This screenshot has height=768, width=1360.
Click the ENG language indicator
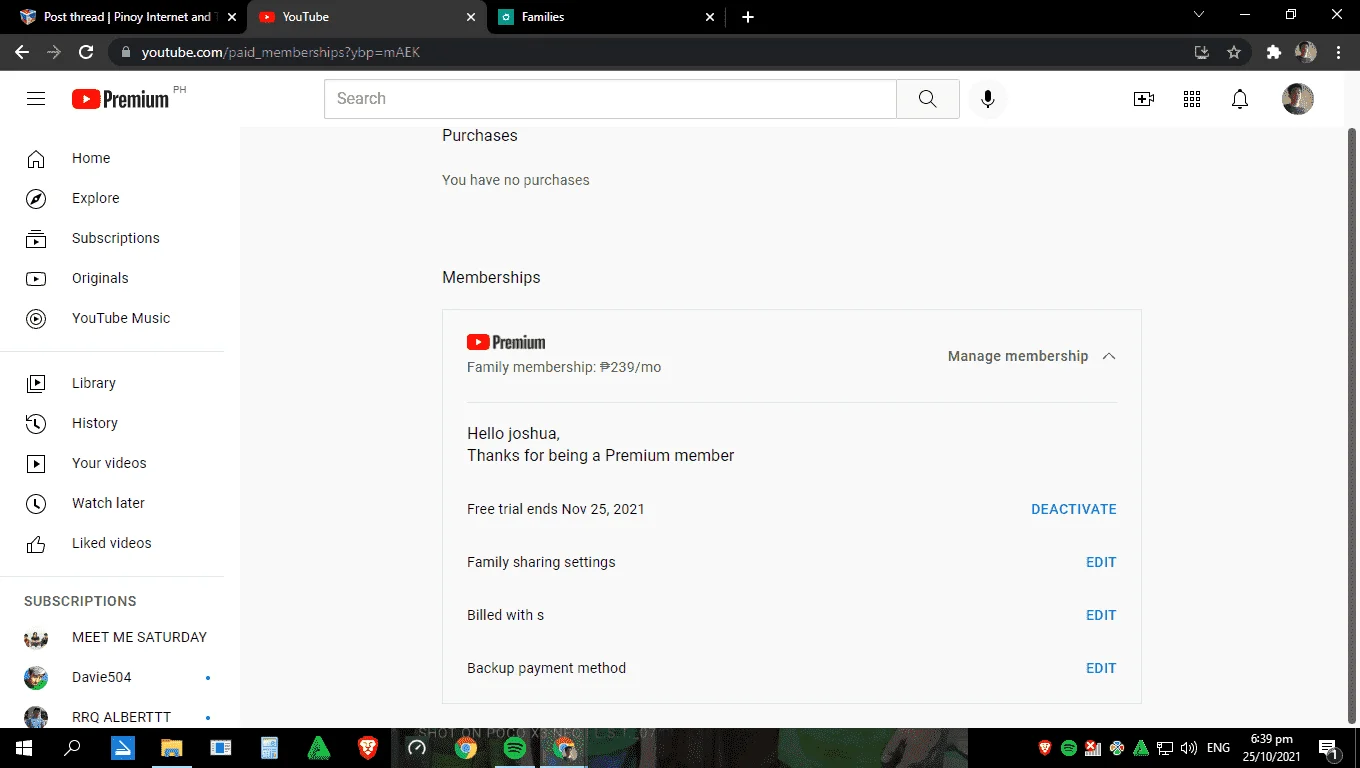click(1218, 748)
